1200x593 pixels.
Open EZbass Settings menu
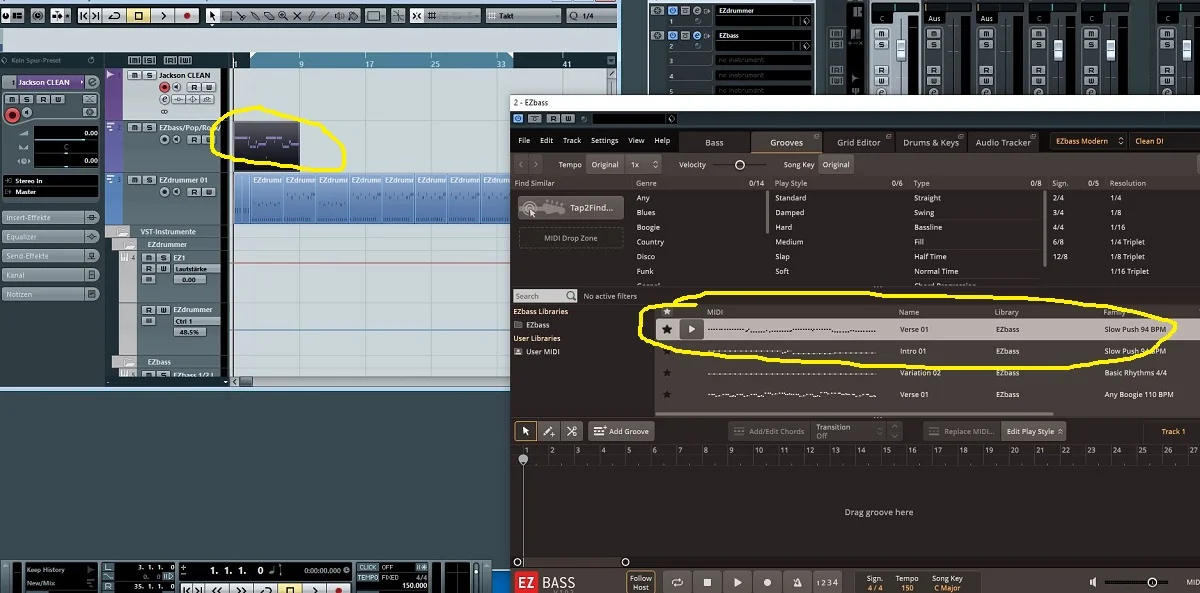(604, 141)
